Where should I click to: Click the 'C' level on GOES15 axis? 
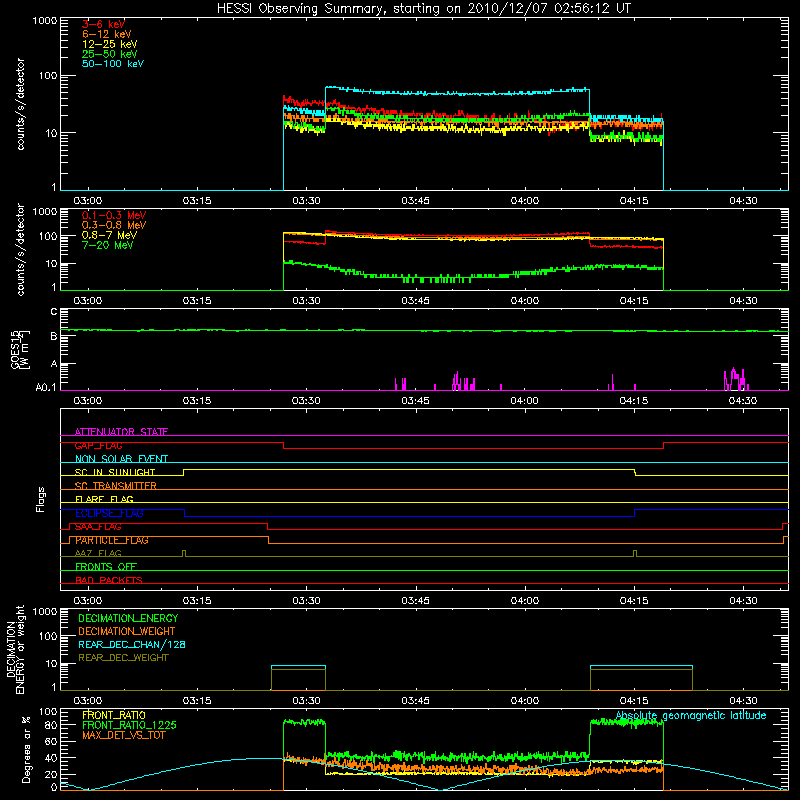point(54,312)
